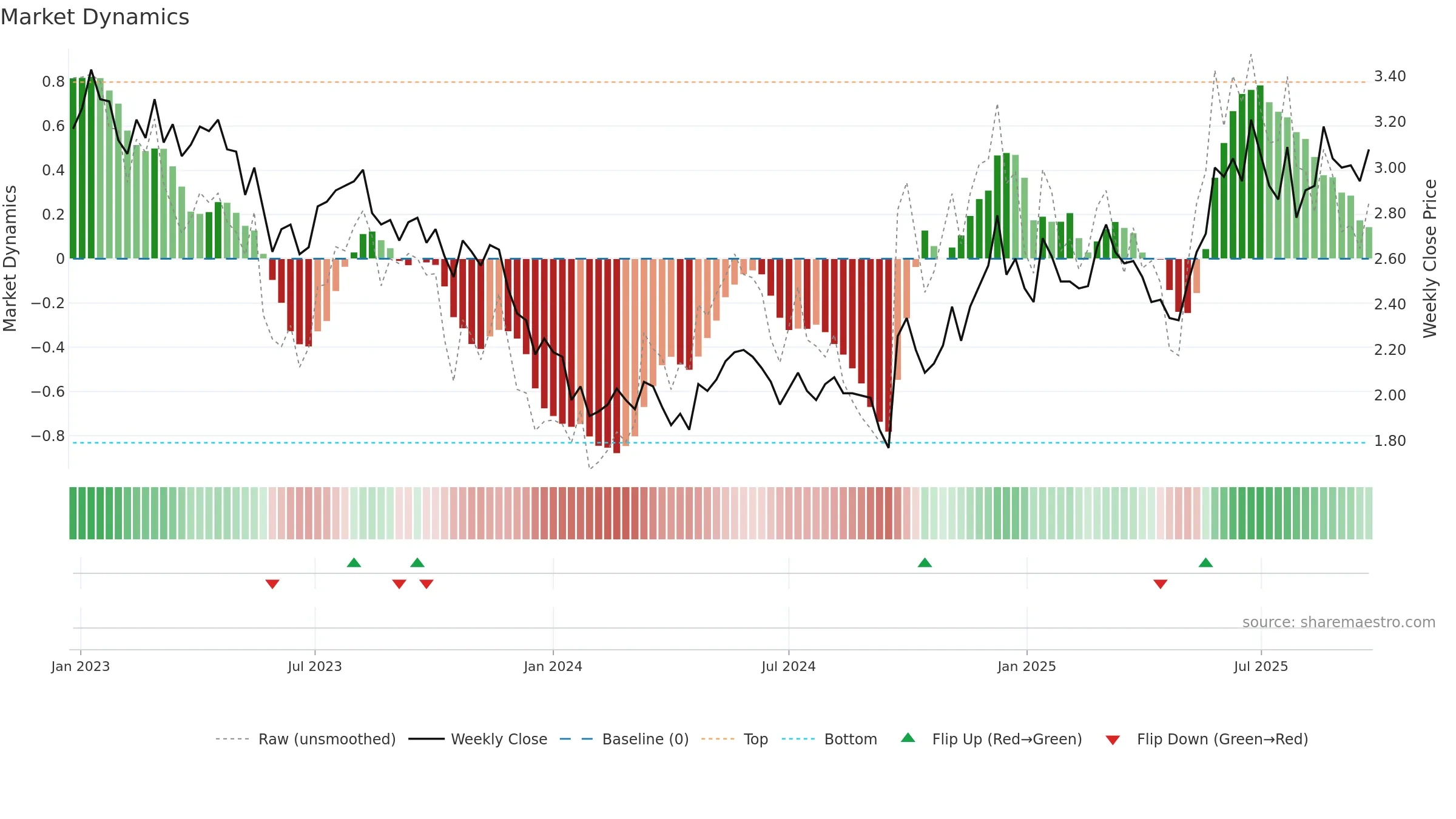
Task: Click the Jan 2023 x-axis label
Action: tap(81, 666)
